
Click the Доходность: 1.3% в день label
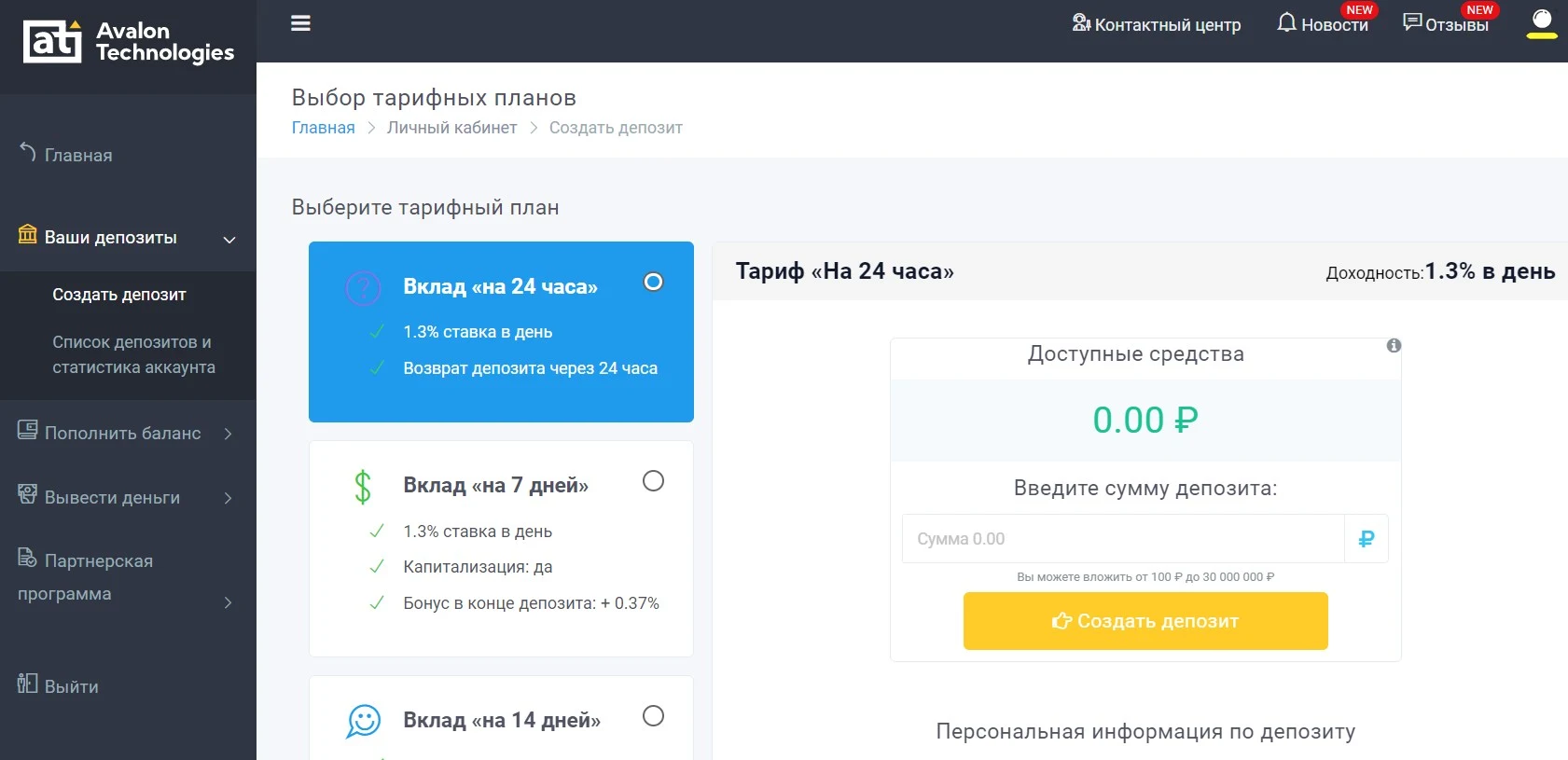[x=1441, y=271]
